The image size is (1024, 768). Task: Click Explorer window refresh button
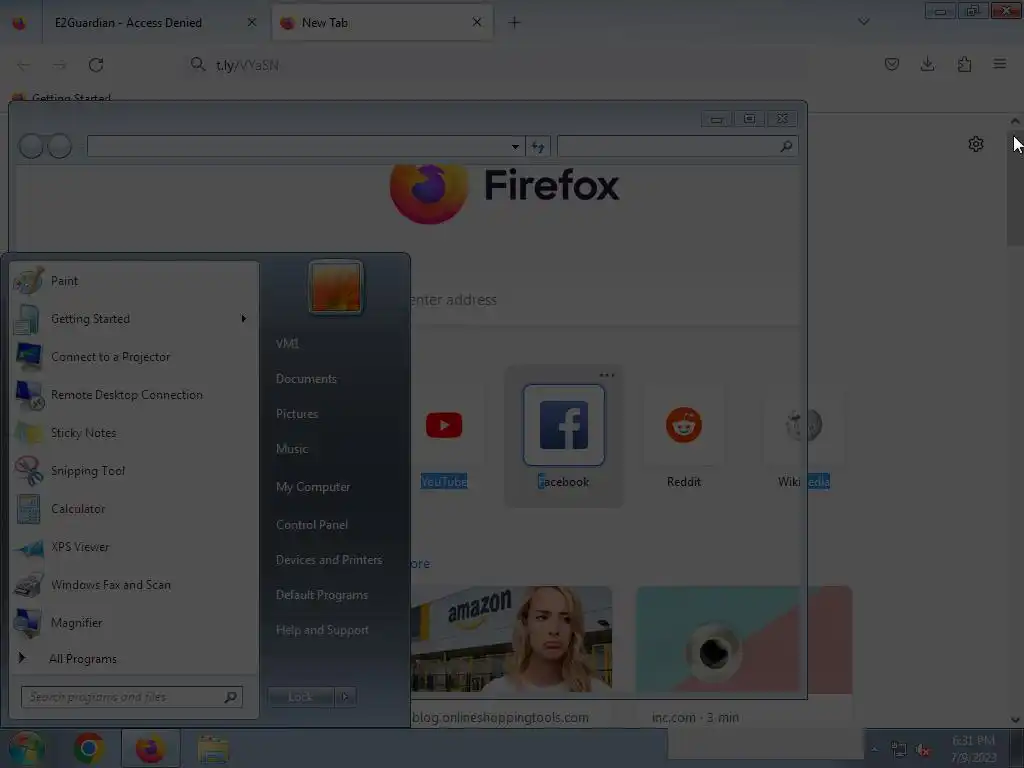pyautogui.click(x=538, y=147)
